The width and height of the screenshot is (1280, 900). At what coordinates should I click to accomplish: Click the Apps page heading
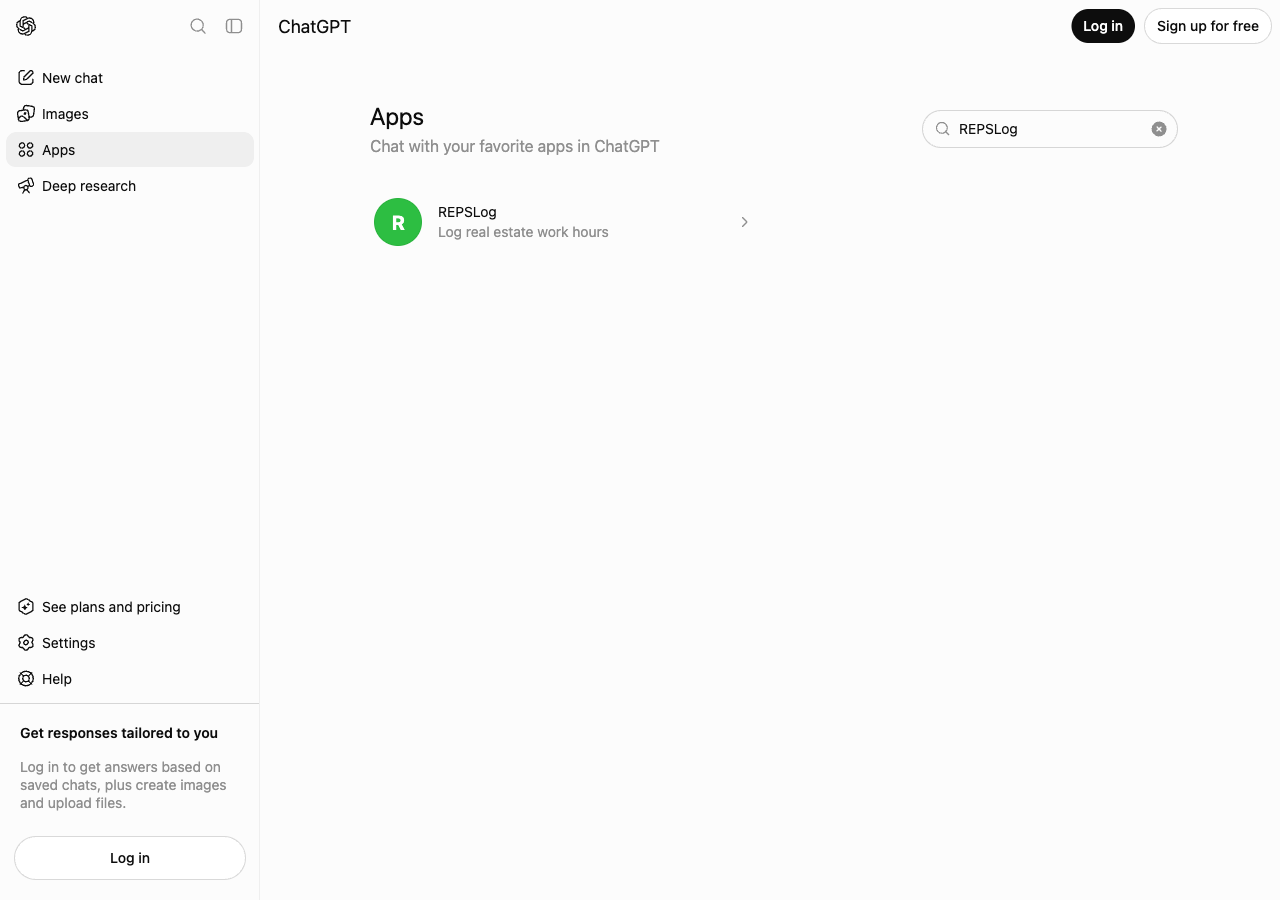[397, 117]
